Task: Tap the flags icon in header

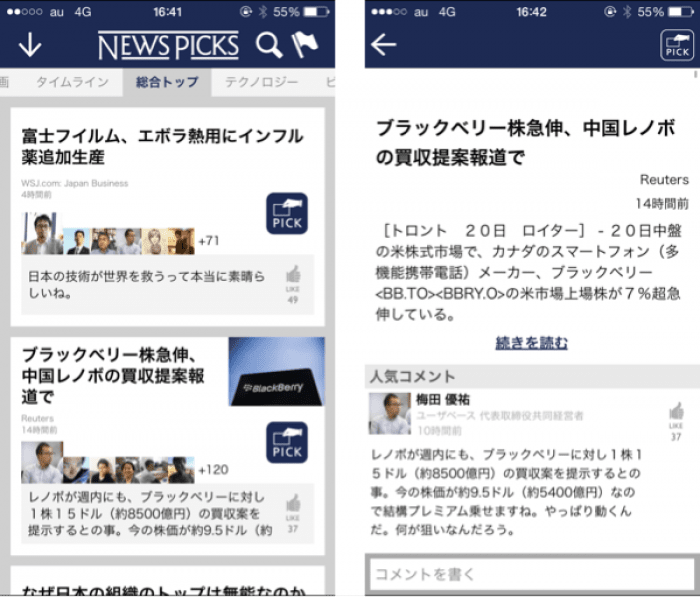Action: pyautogui.click(x=304, y=45)
